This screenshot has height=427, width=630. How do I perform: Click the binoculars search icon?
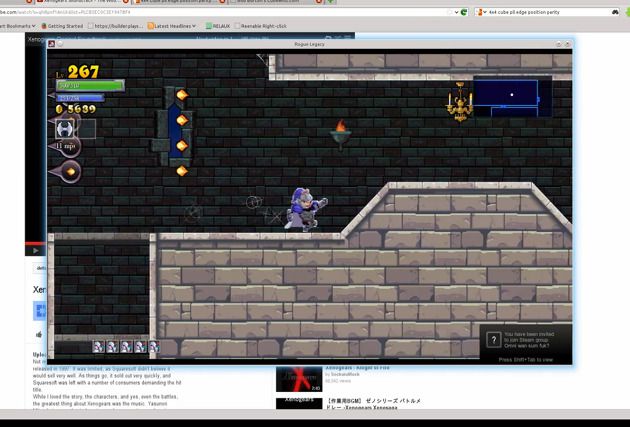click(616, 12)
